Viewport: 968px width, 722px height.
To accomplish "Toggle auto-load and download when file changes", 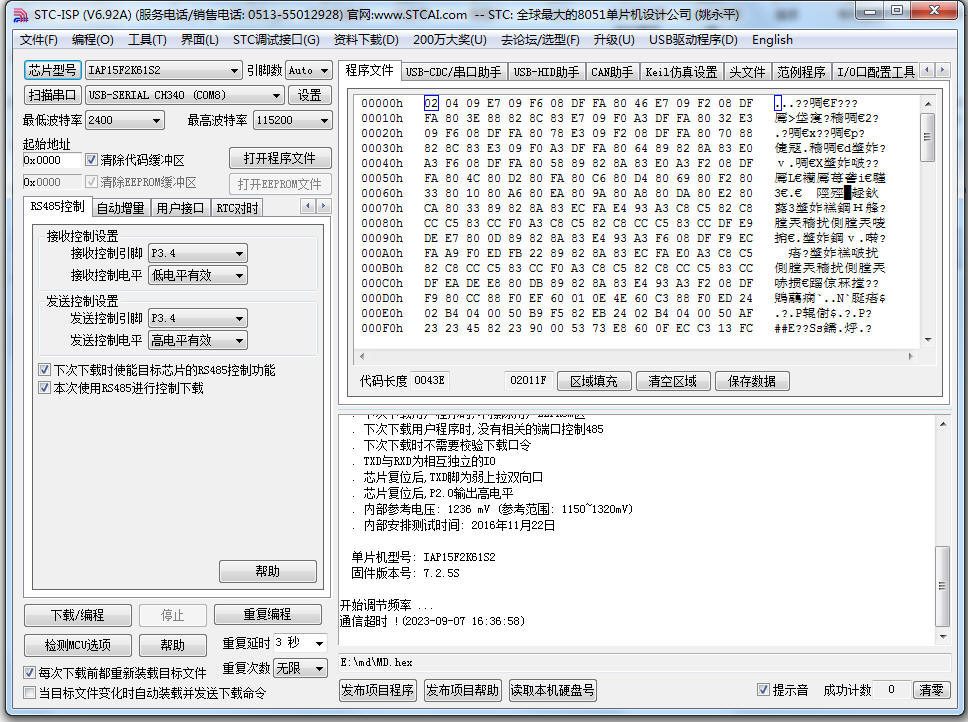I will click(x=29, y=692).
